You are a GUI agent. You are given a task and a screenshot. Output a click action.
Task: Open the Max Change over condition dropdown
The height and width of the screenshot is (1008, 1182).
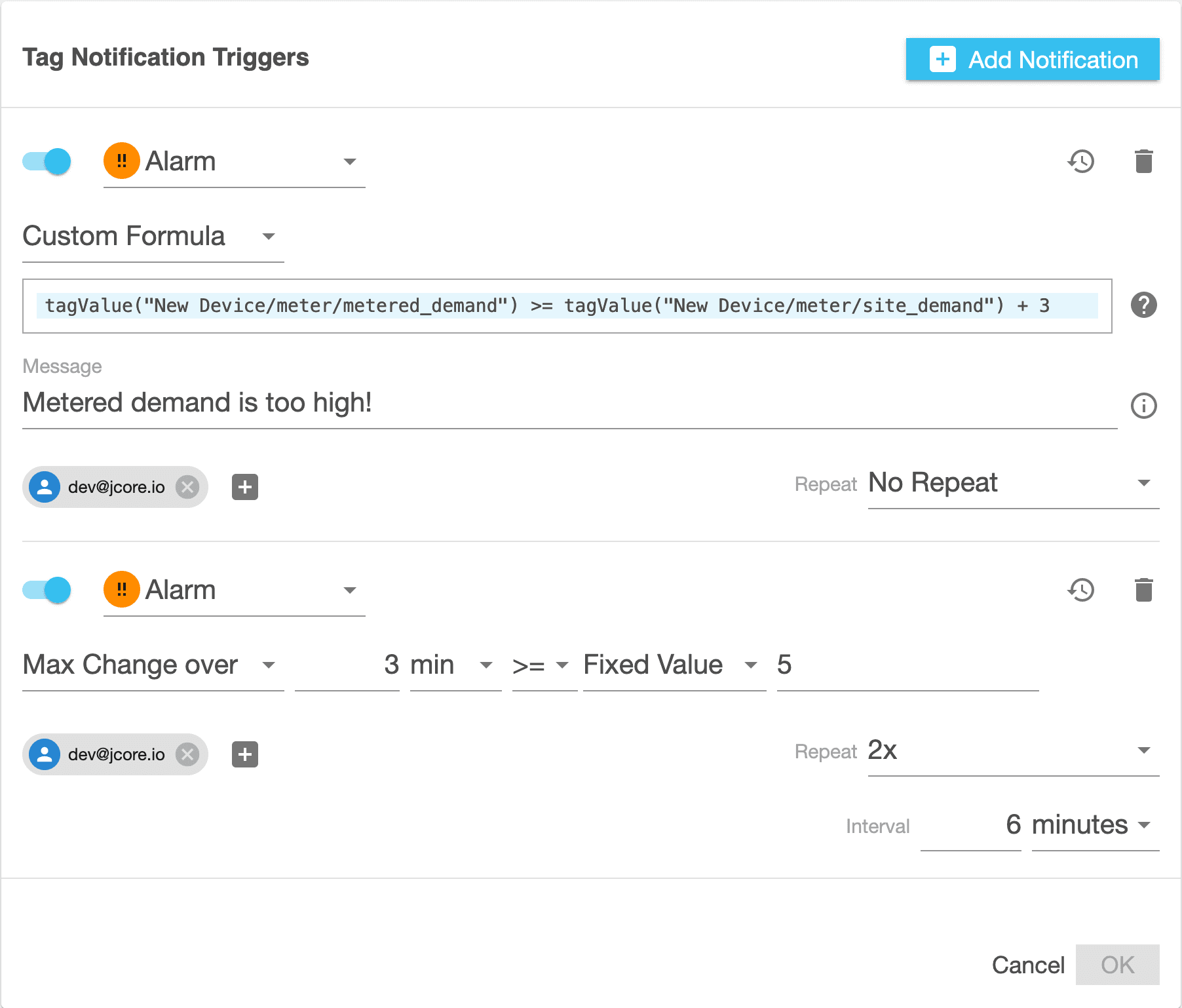[x=153, y=665]
